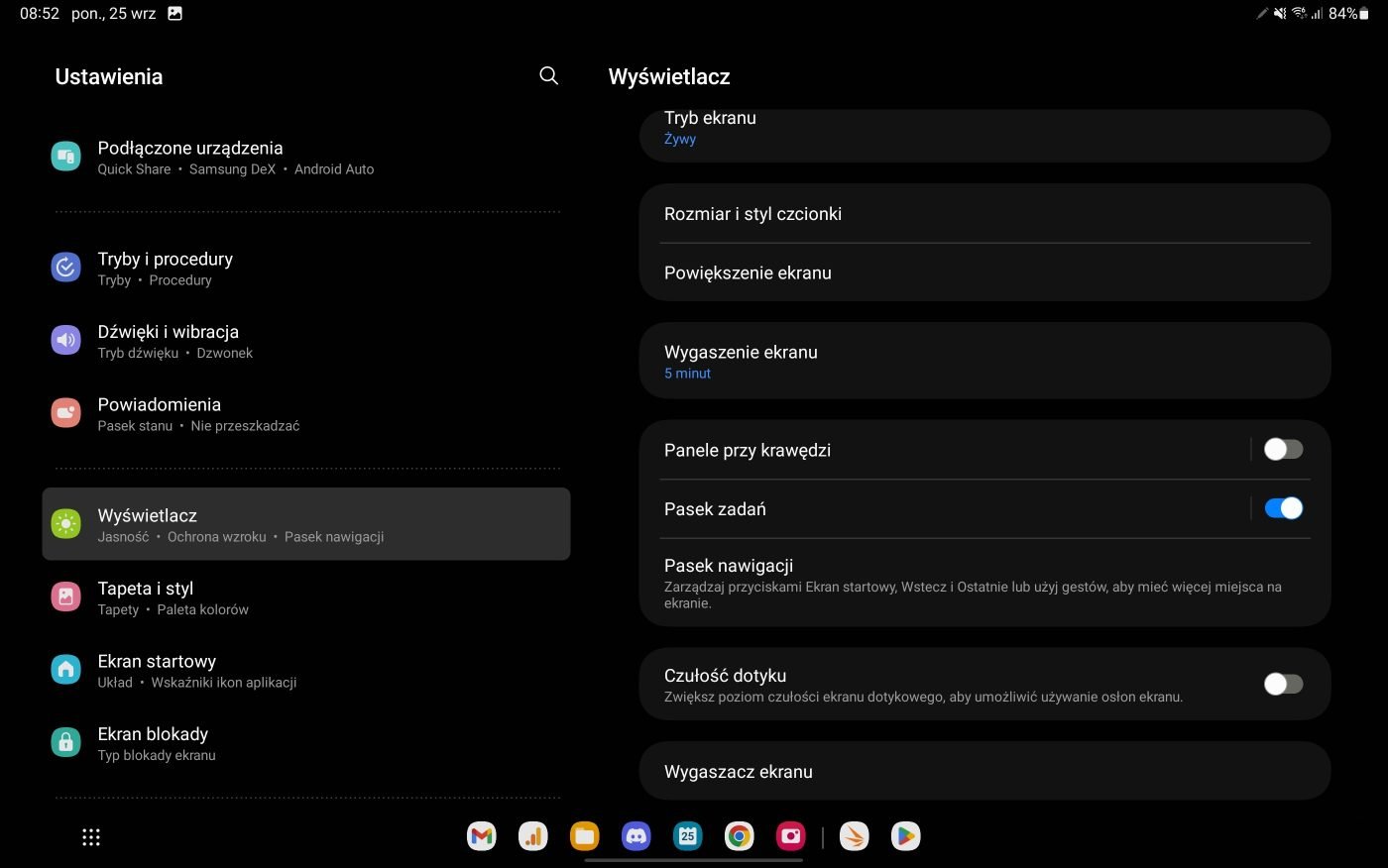Select Tryby i procedury category
The image size is (1388, 868).
(306, 268)
